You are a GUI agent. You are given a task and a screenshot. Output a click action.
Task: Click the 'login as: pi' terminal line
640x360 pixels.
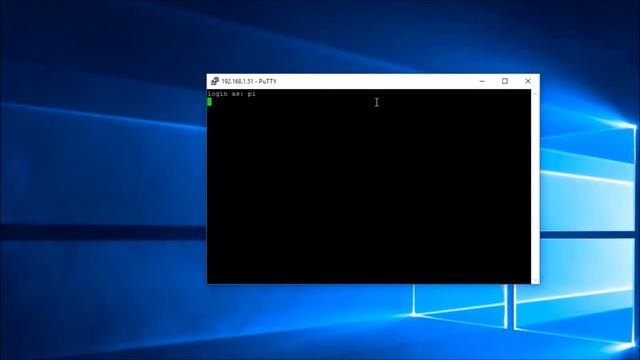[x=231, y=94]
